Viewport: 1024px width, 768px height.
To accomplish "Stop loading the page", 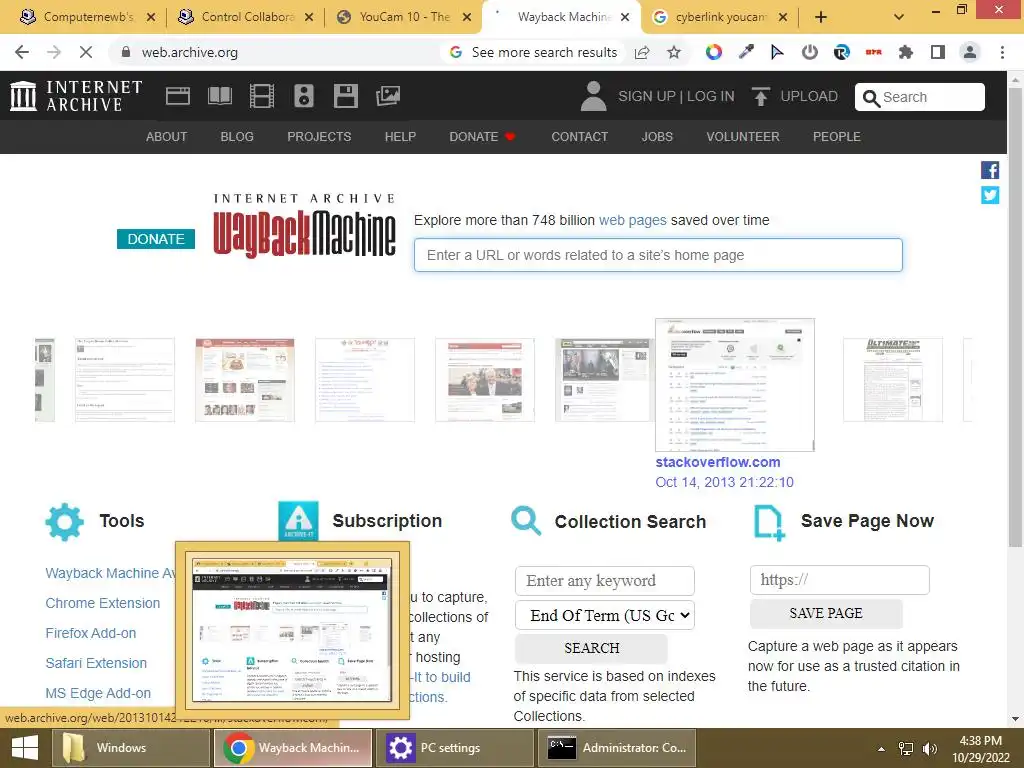I will tap(86, 52).
